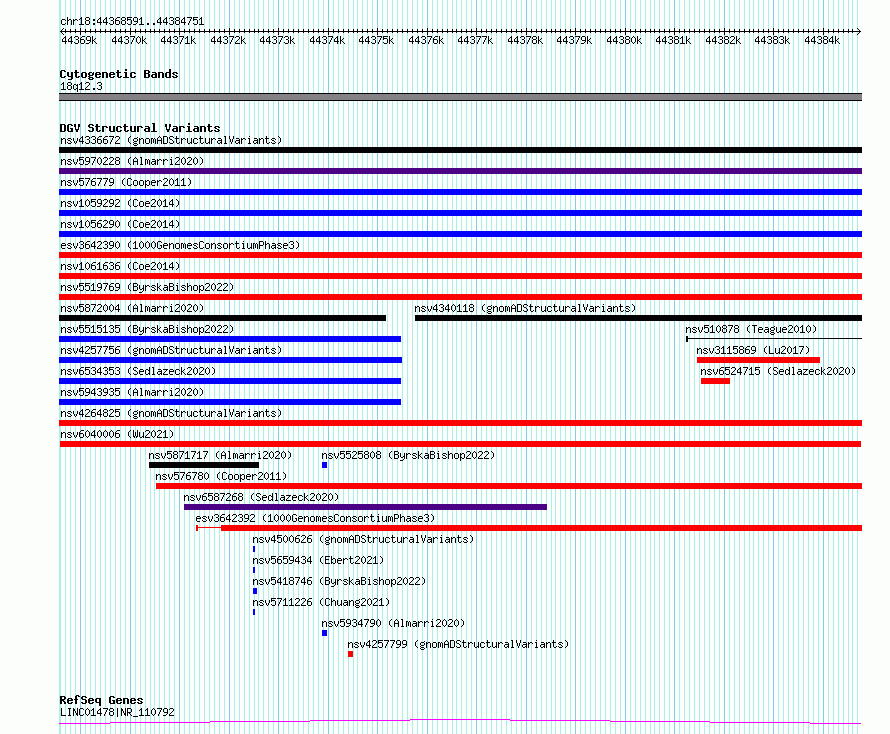This screenshot has height=734, width=890.
Task: Click the nsv1061636 (Coe2014) label
Action: [120, 266]
